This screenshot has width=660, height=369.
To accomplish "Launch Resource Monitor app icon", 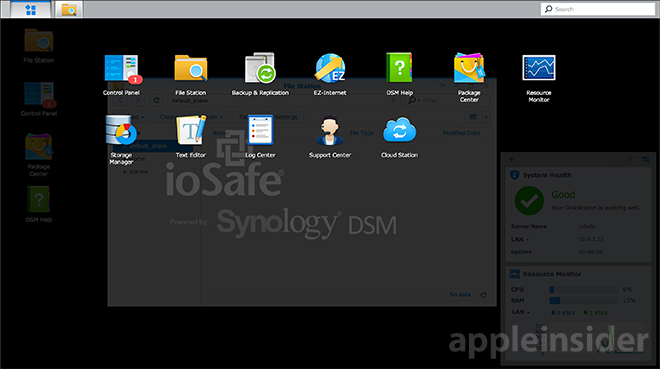I will tap(539, 78).
